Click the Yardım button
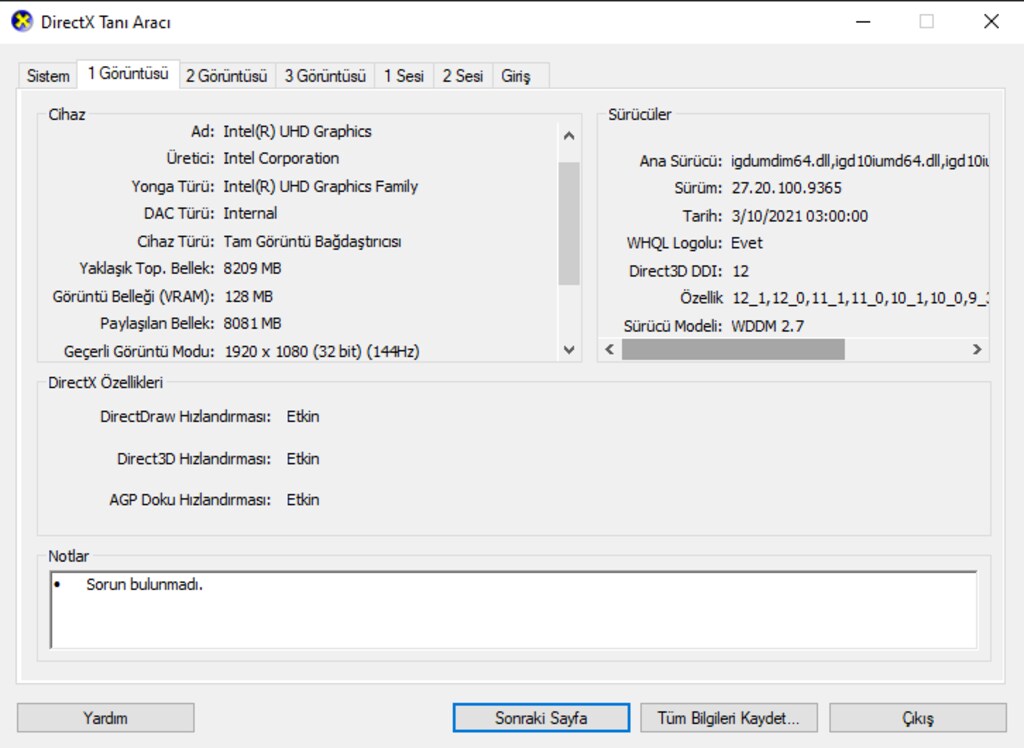This screenshot has width=1024, height=748. click(105, 718)
